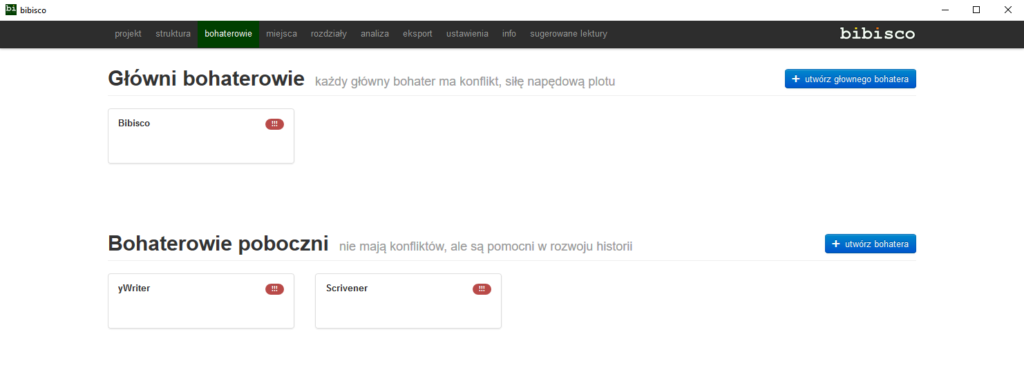Close the bibisco window
This screenshot has width=1024, height=381.
coord(1008,10)
